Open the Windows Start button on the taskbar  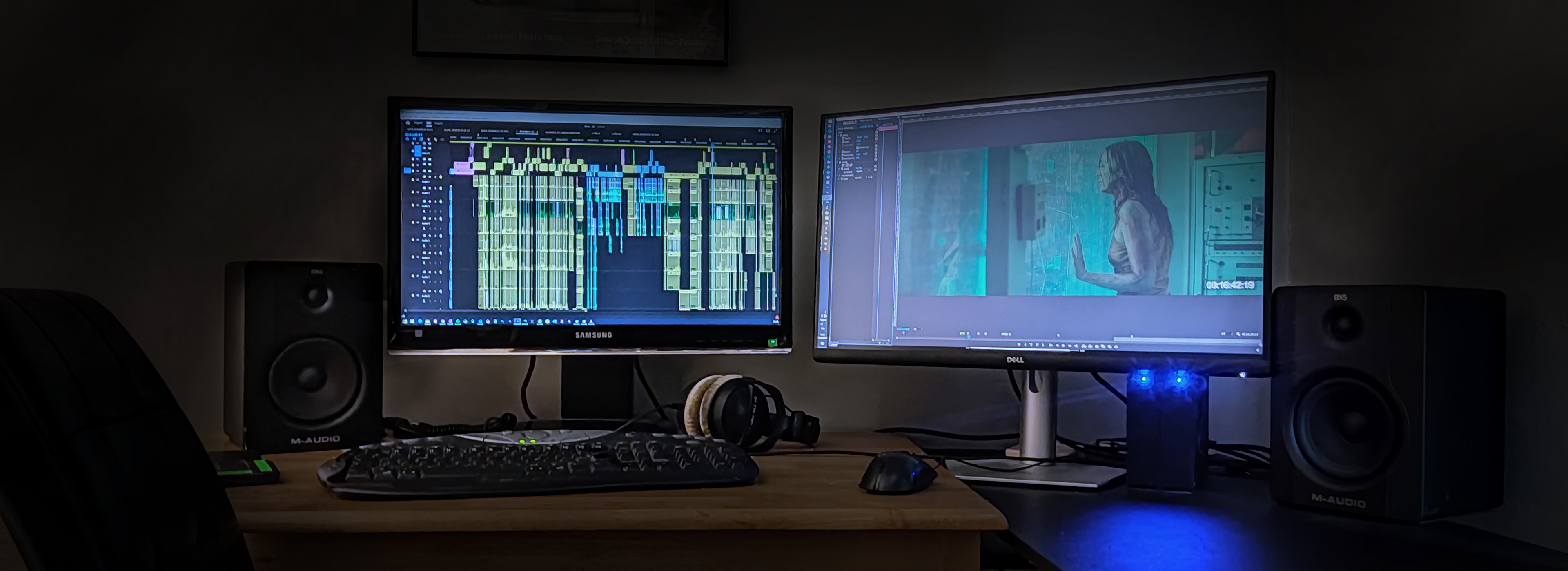point(405,322)
